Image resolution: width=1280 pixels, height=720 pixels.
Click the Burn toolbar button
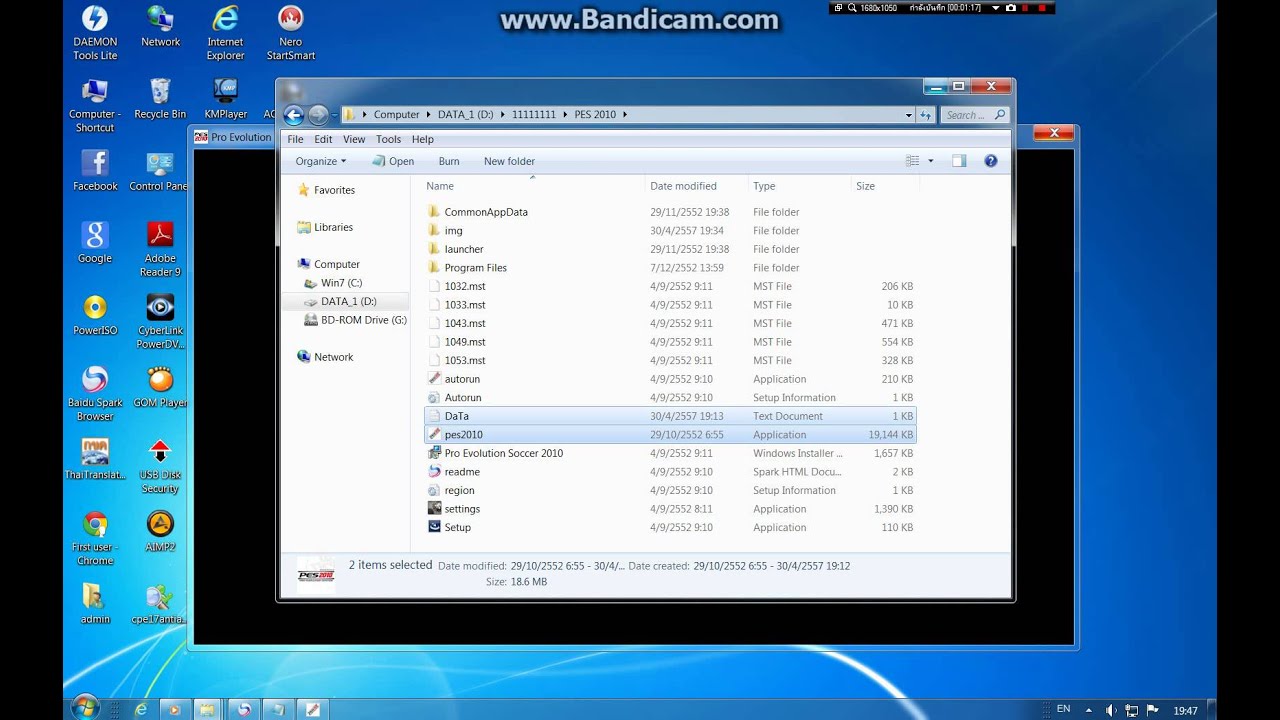pos(449,161)
